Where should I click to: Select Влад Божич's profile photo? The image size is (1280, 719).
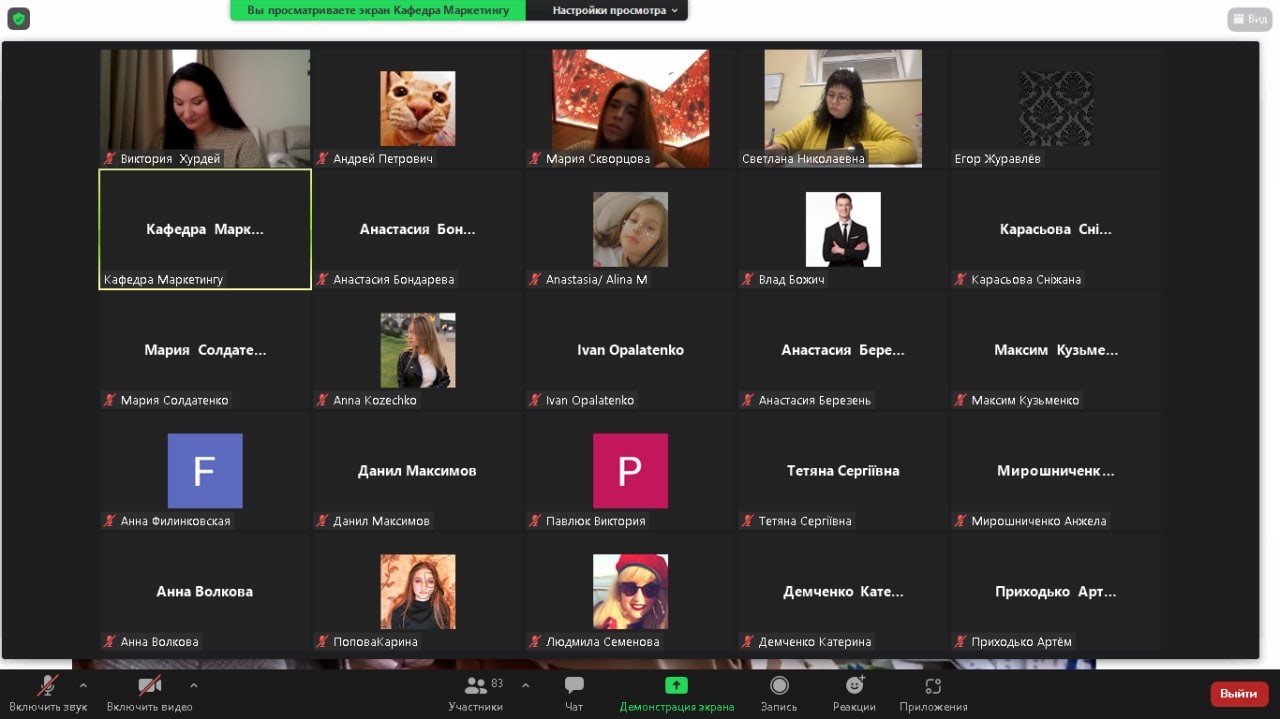click(843, 229)
